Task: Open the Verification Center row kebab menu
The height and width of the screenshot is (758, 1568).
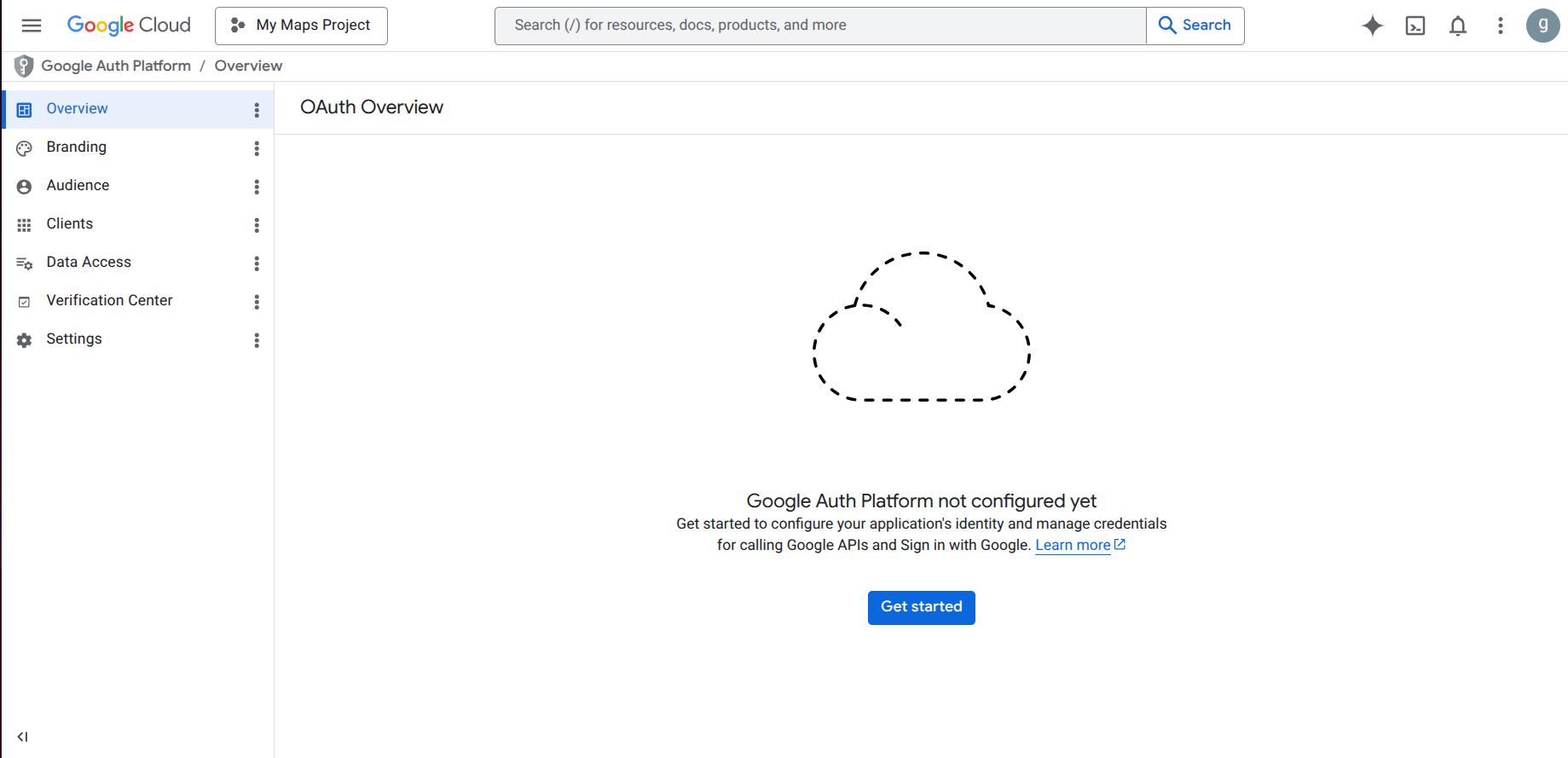Action: pos(257,302)
